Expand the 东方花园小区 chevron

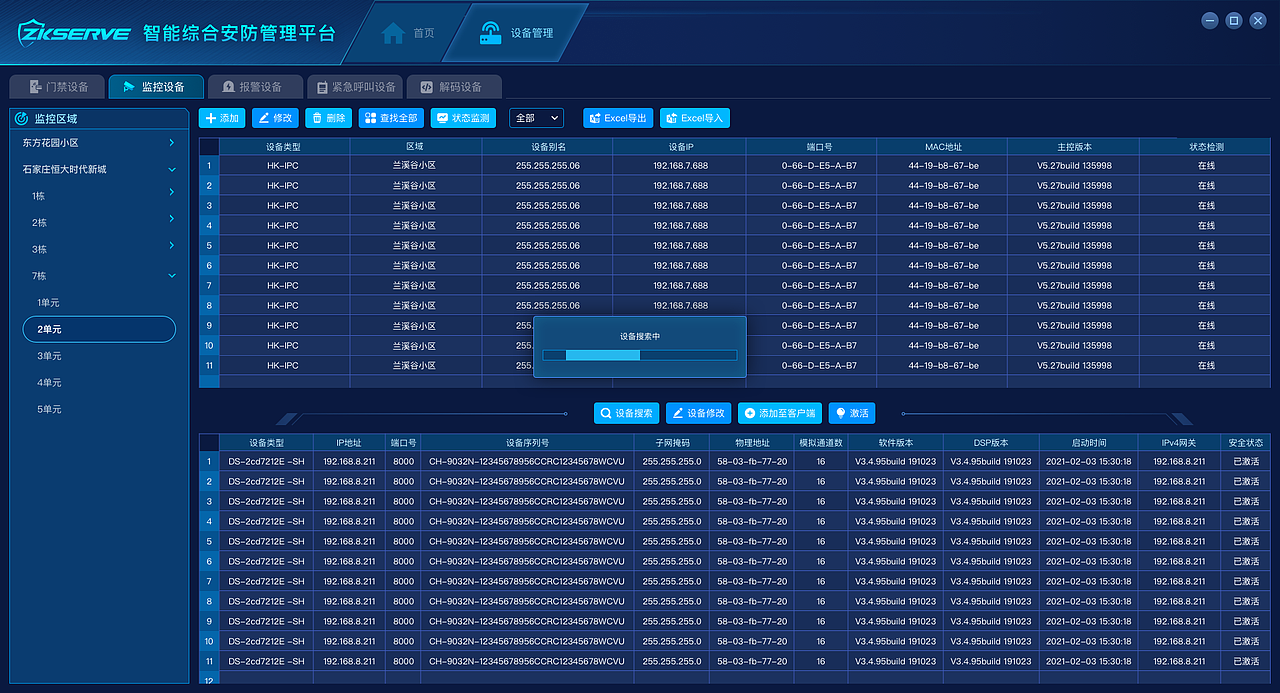click(172, 143)
